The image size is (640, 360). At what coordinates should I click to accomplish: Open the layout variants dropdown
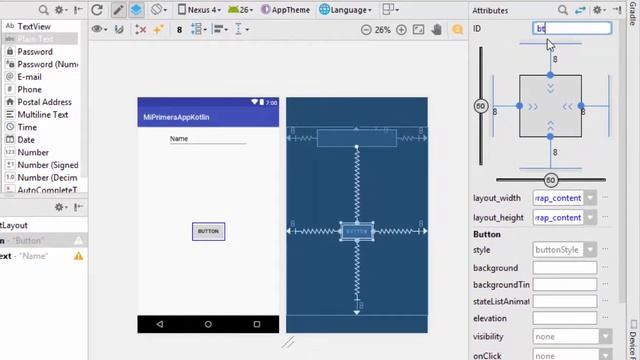point(390,10)
